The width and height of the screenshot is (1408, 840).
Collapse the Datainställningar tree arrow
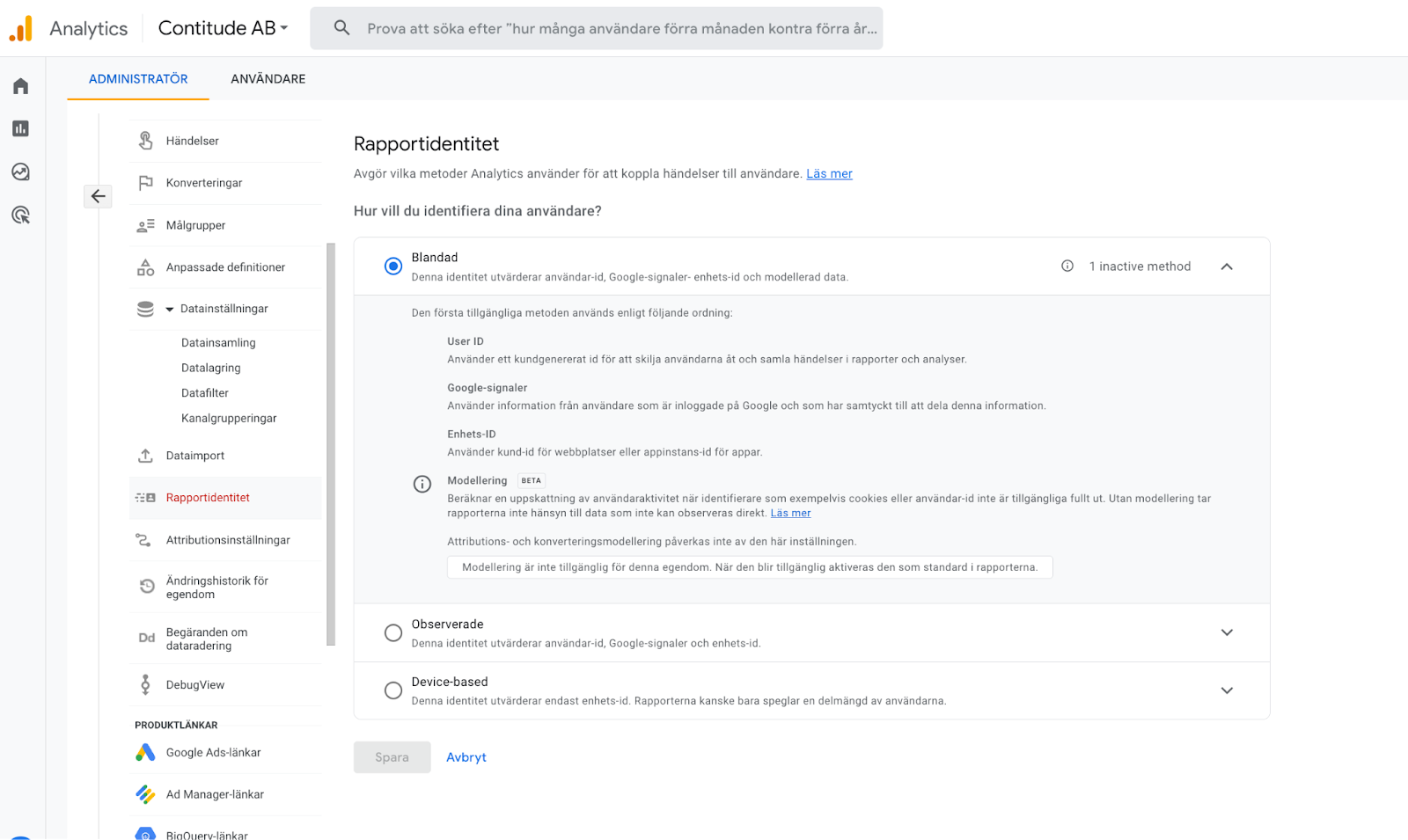coord(170,310)
